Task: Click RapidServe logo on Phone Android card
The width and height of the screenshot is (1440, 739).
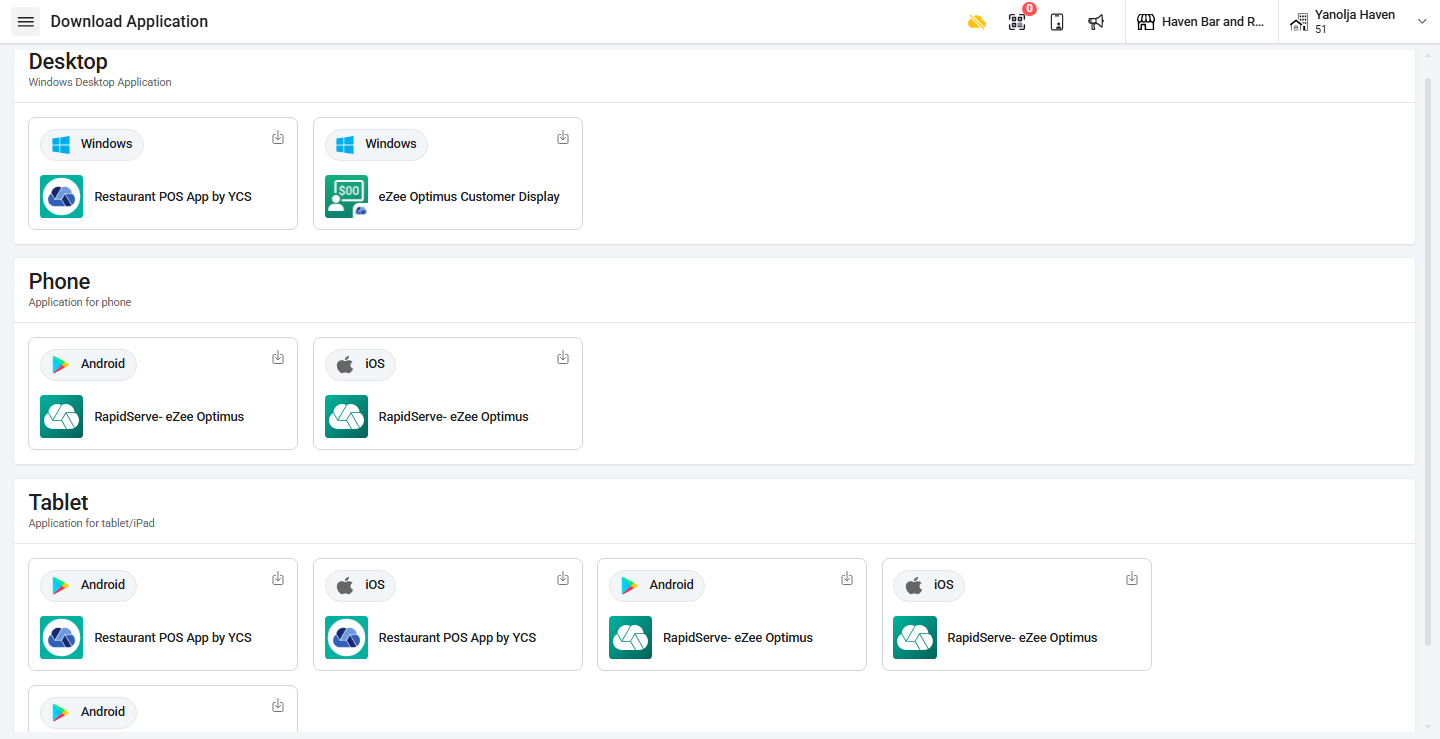Action: 62,417
